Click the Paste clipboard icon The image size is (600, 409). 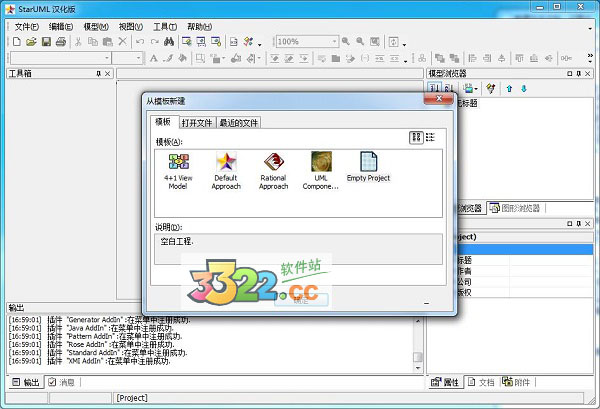point(108,41)
